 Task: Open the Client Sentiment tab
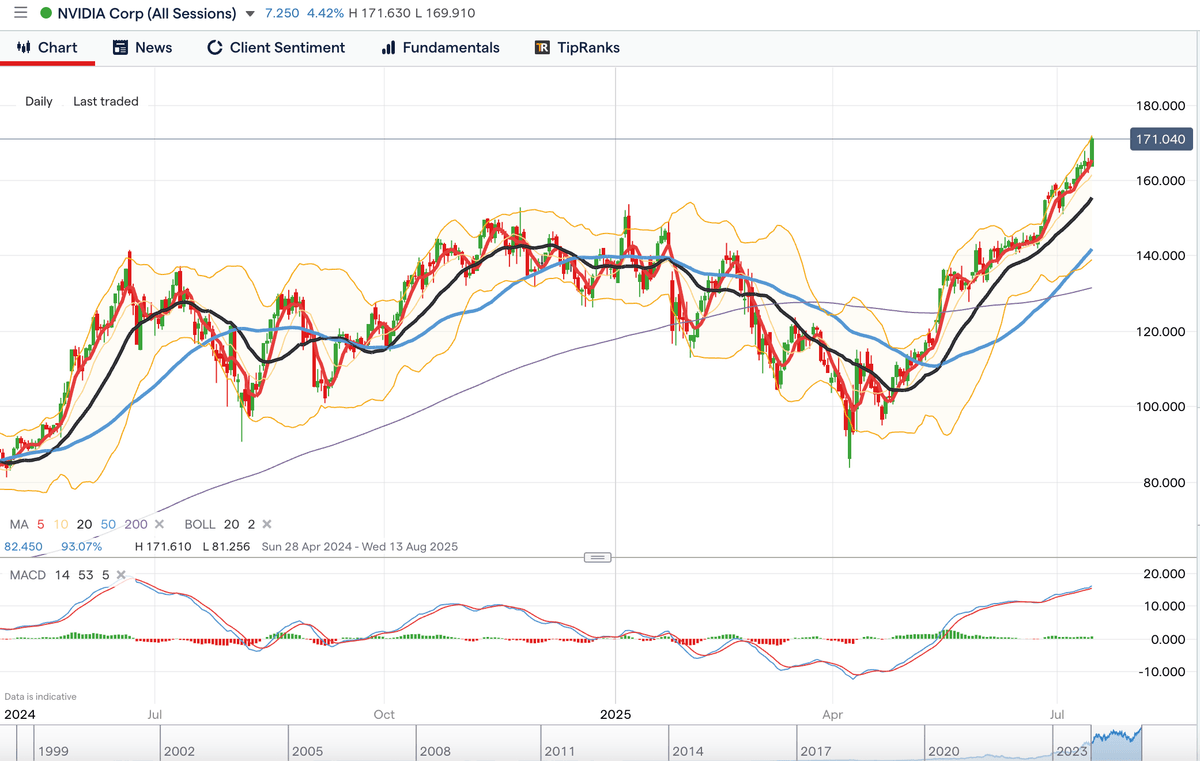tap(276, 47)
